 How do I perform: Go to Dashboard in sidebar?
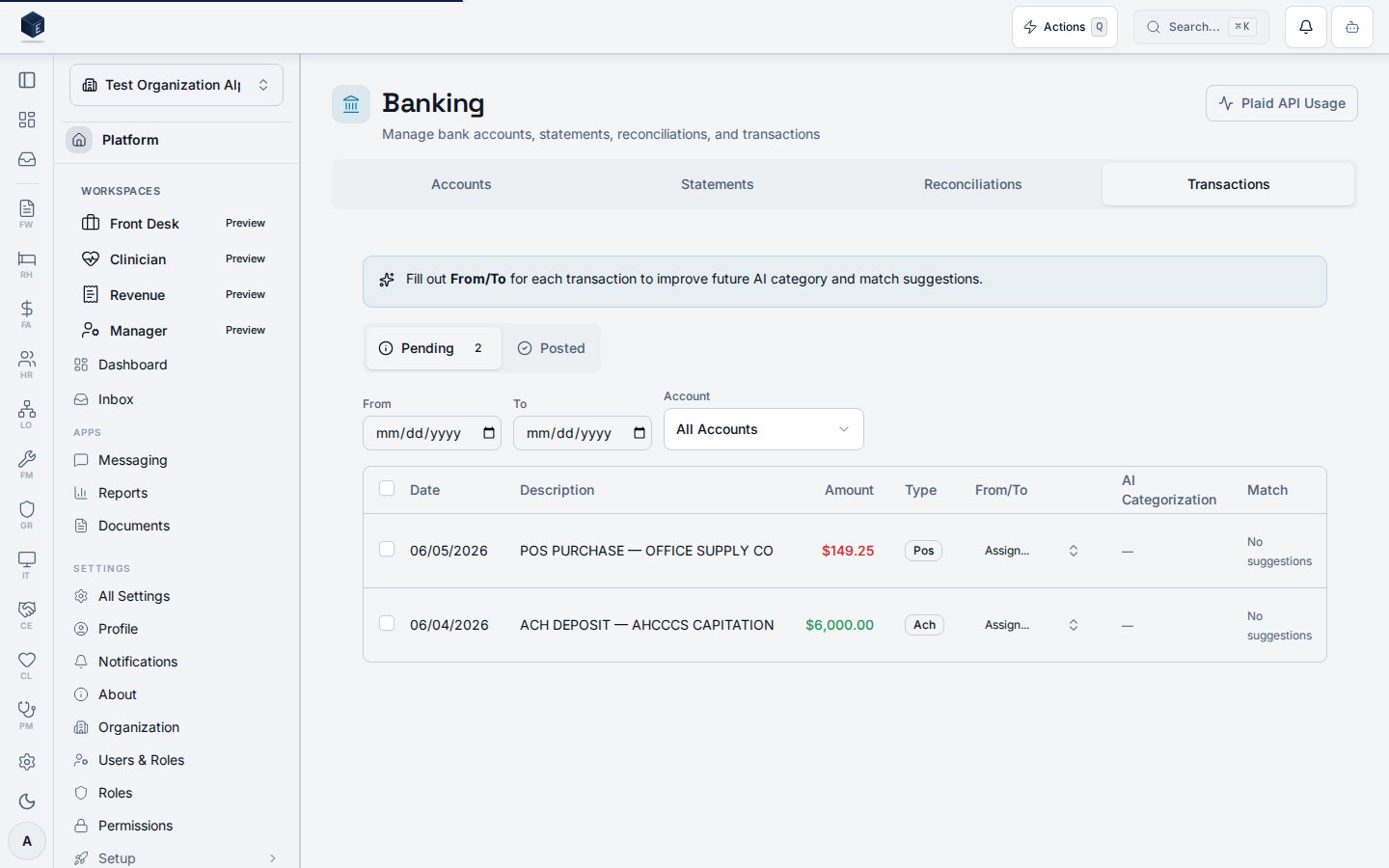click(x=177, y=365)
